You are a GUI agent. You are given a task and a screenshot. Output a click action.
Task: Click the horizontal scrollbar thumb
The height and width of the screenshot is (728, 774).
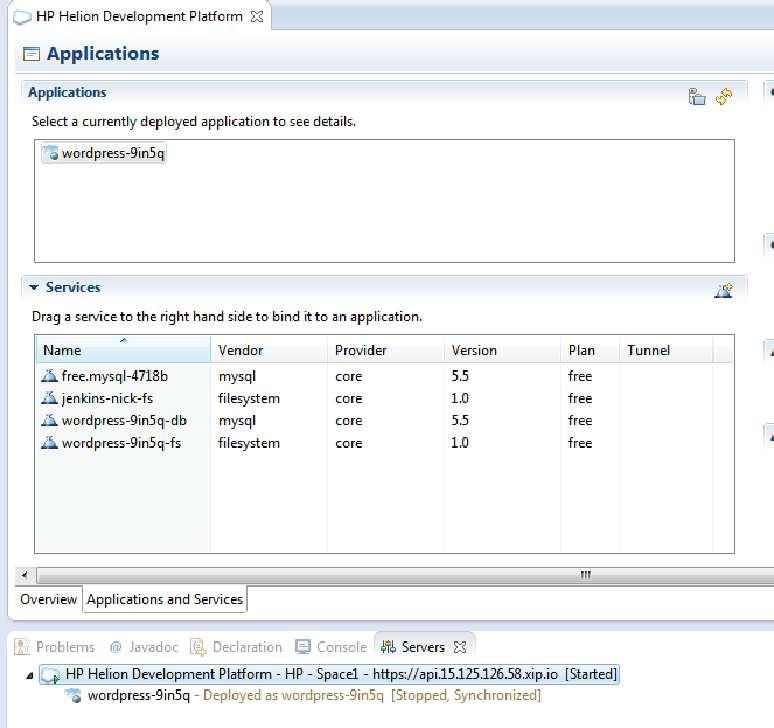coord(405,575)
